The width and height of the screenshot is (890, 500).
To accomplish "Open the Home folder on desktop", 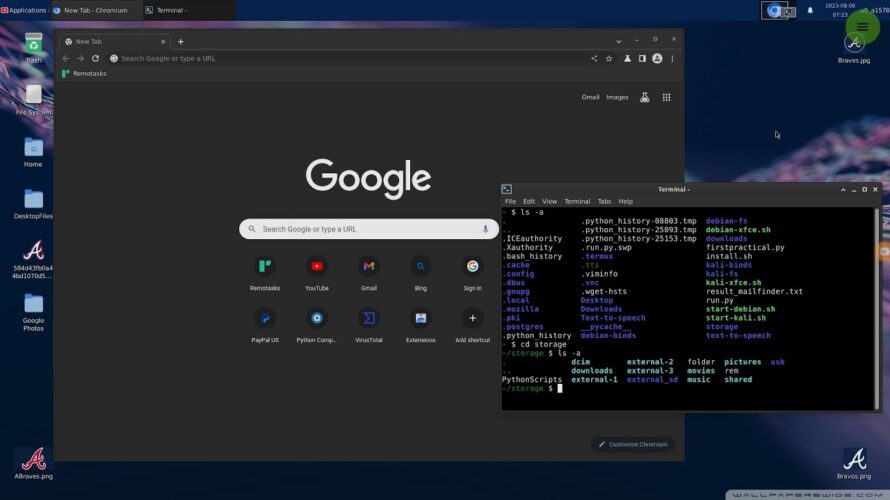I will coord(33,149).
